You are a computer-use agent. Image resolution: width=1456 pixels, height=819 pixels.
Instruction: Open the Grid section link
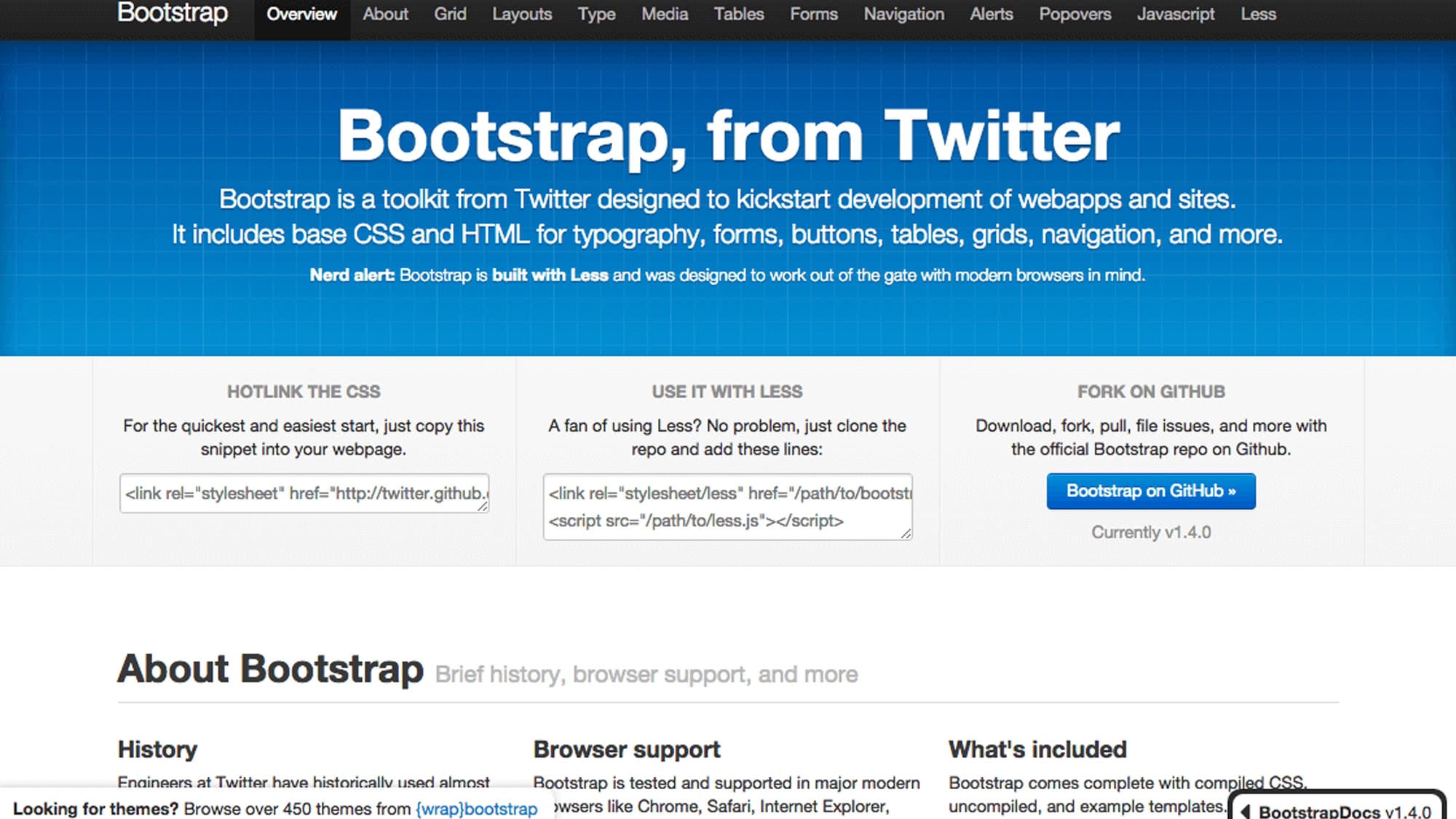[x=450, y=15]
